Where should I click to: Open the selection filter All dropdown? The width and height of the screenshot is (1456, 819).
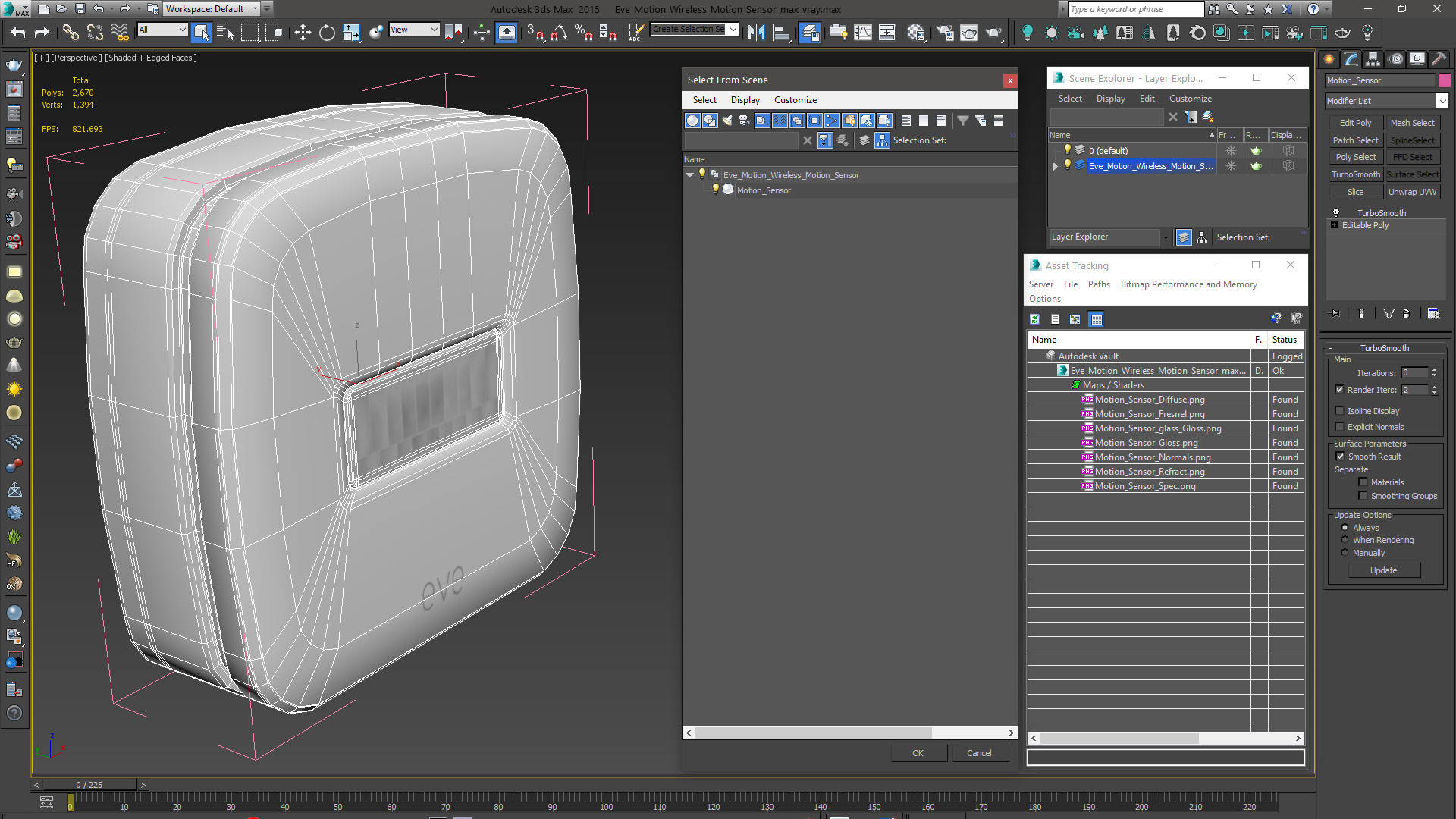click(162, 30)
